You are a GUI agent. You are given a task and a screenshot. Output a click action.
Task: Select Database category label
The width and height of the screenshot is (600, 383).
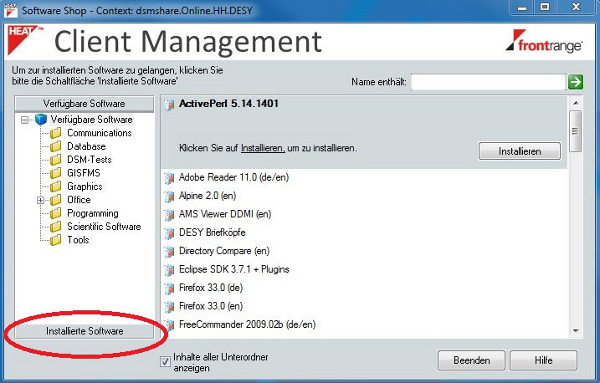click(x=86, y=147)
